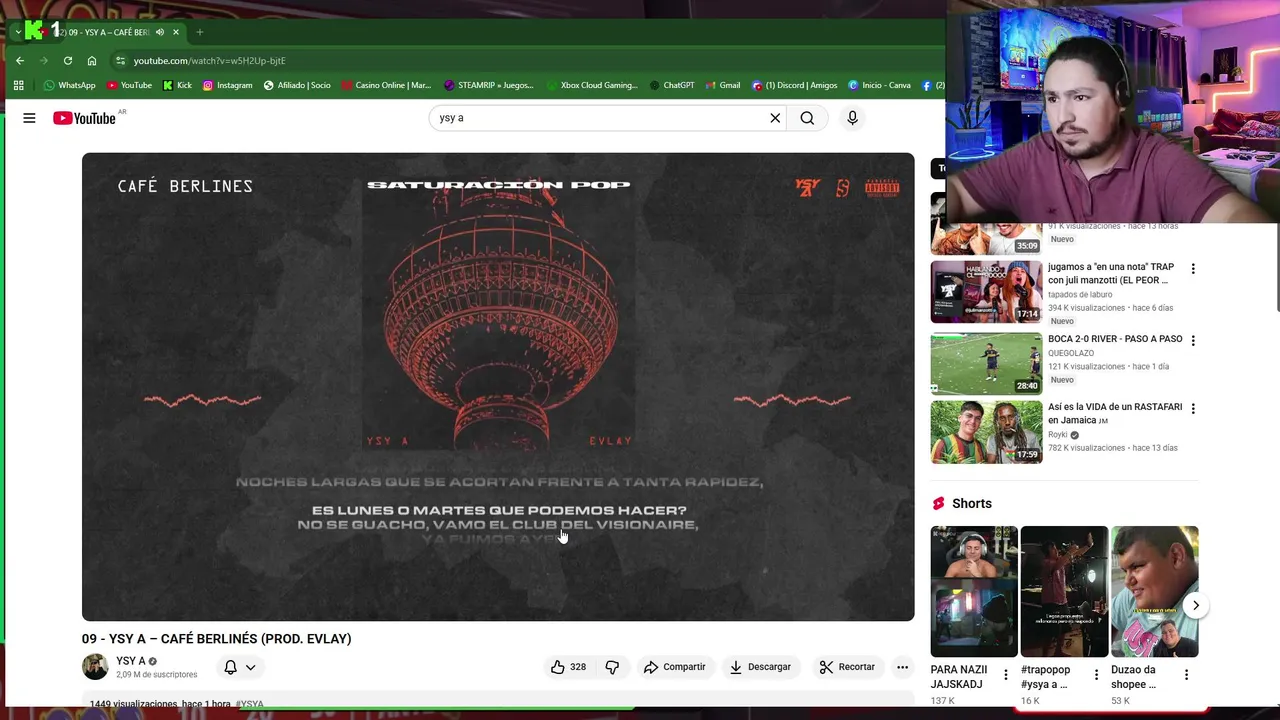
Task: Open the PARA NAZII JAJSKADJ short
Action: [x=974, y=591]
